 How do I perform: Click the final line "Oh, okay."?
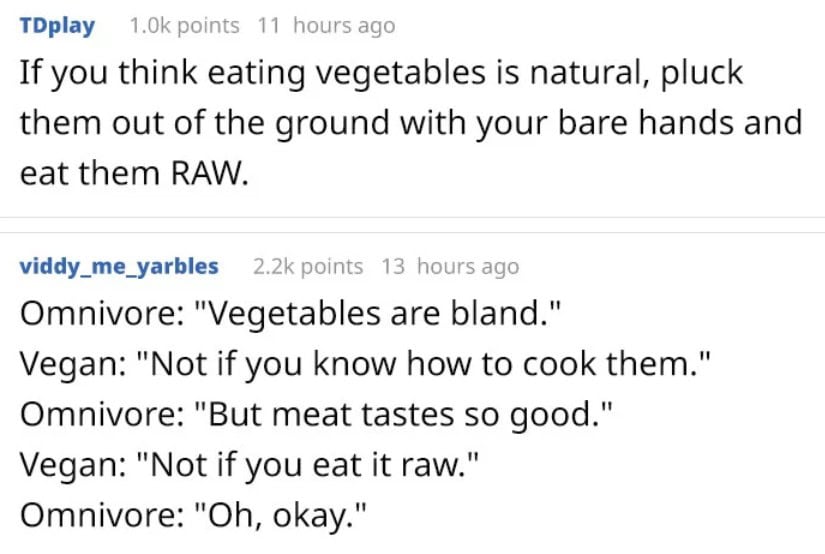click(193, 516)
